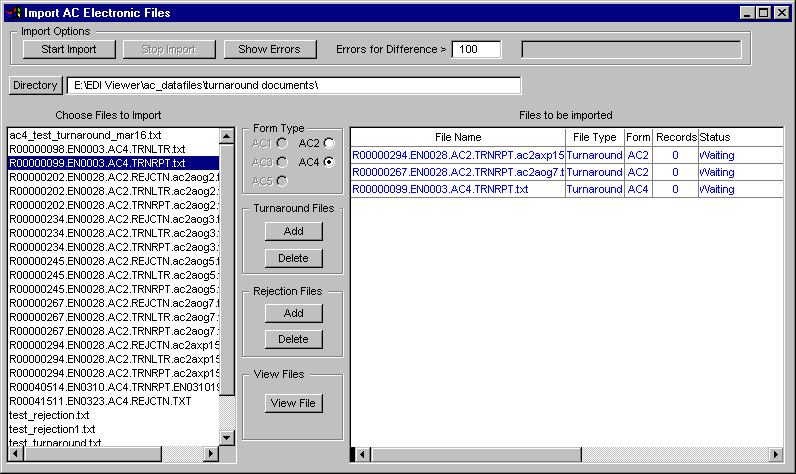Select ac4_test_turnaround_mar16.txt in file list
The width and height of the screenshot is (796, 474).
coord(85,135)
